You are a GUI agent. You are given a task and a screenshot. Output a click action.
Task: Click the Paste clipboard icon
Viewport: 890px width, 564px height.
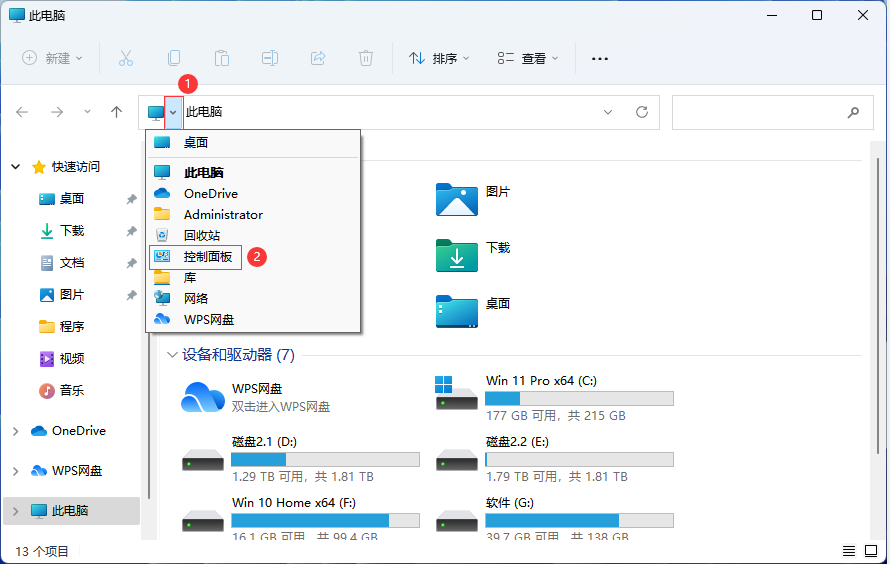pyautogui.click(x=222, y=58)
